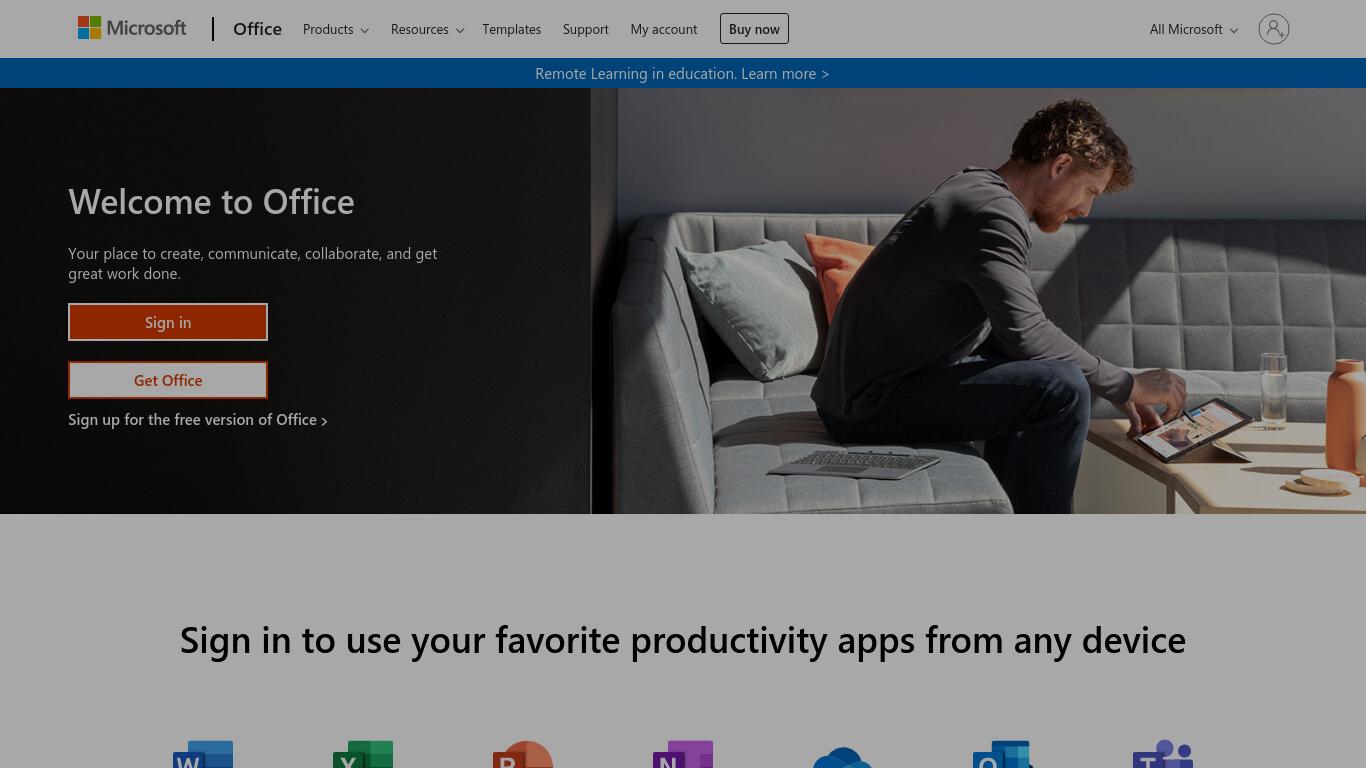Expand the Resources dropdown menu

(x=427, y=29)
